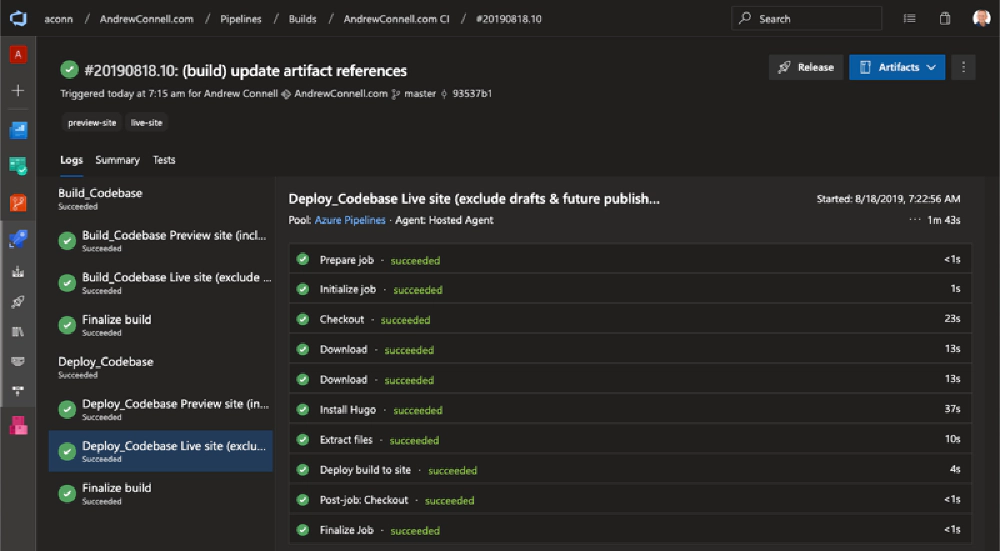Screen dimensions: 1000x551
Task: Click the Builds breadcrumb
Action: [302, 19]
